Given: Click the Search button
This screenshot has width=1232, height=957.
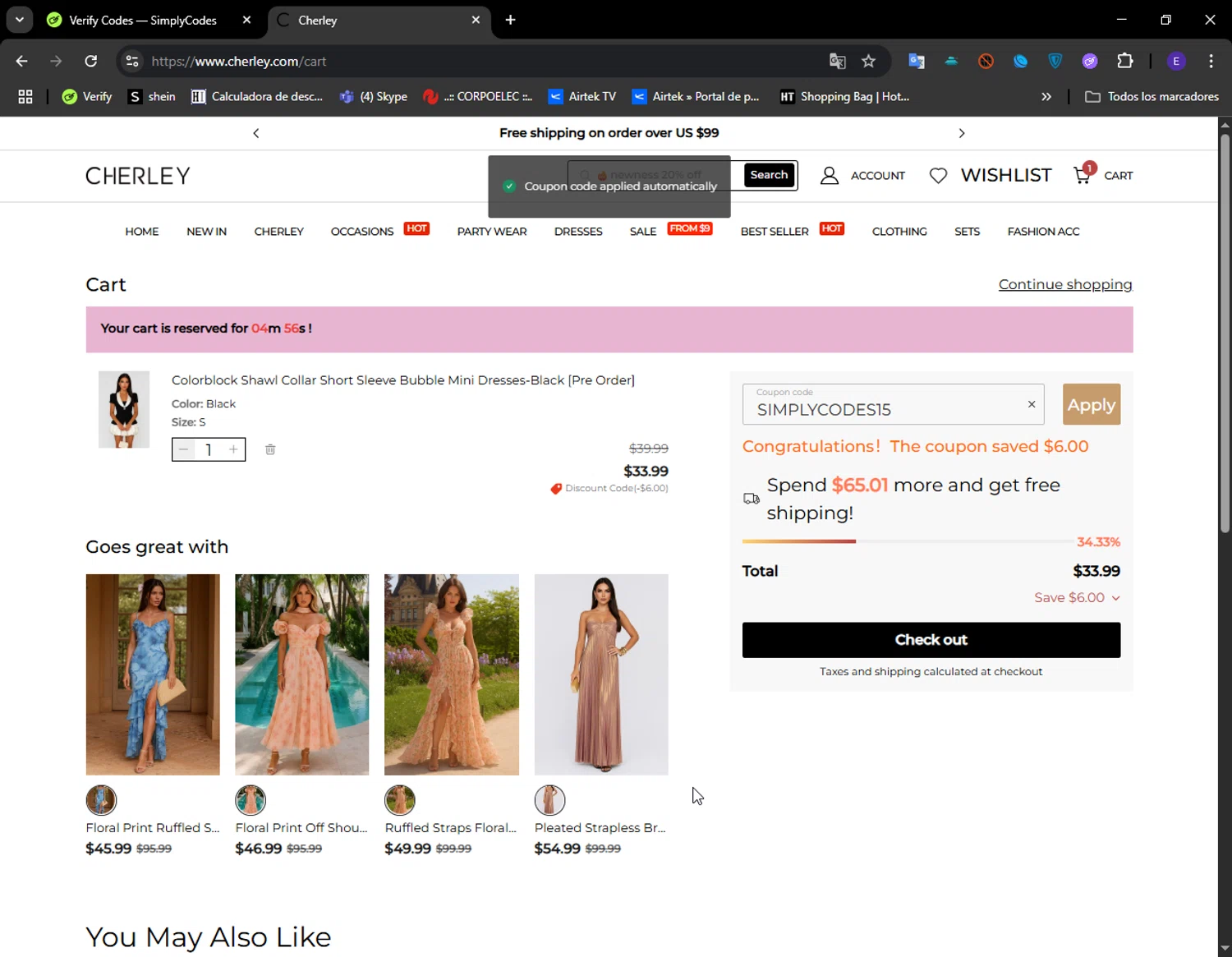Looking at the screenshot, I should (x=769, y=175).
